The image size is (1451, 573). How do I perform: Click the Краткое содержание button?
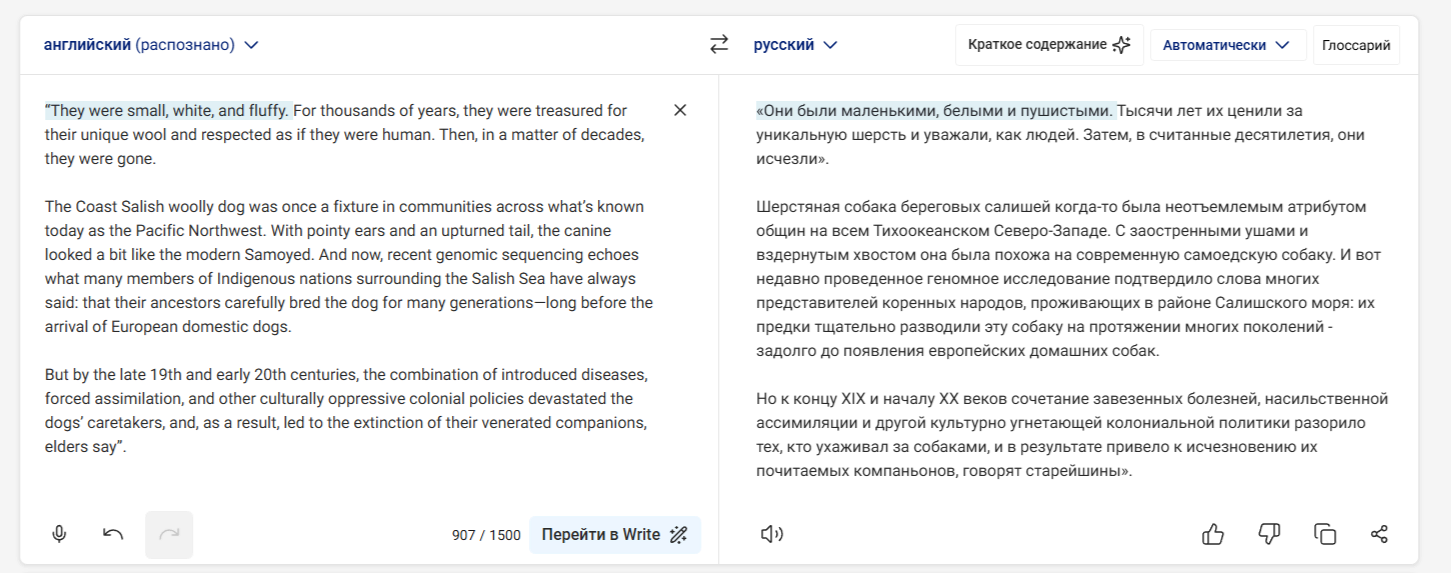click(x=1049, y=45)
